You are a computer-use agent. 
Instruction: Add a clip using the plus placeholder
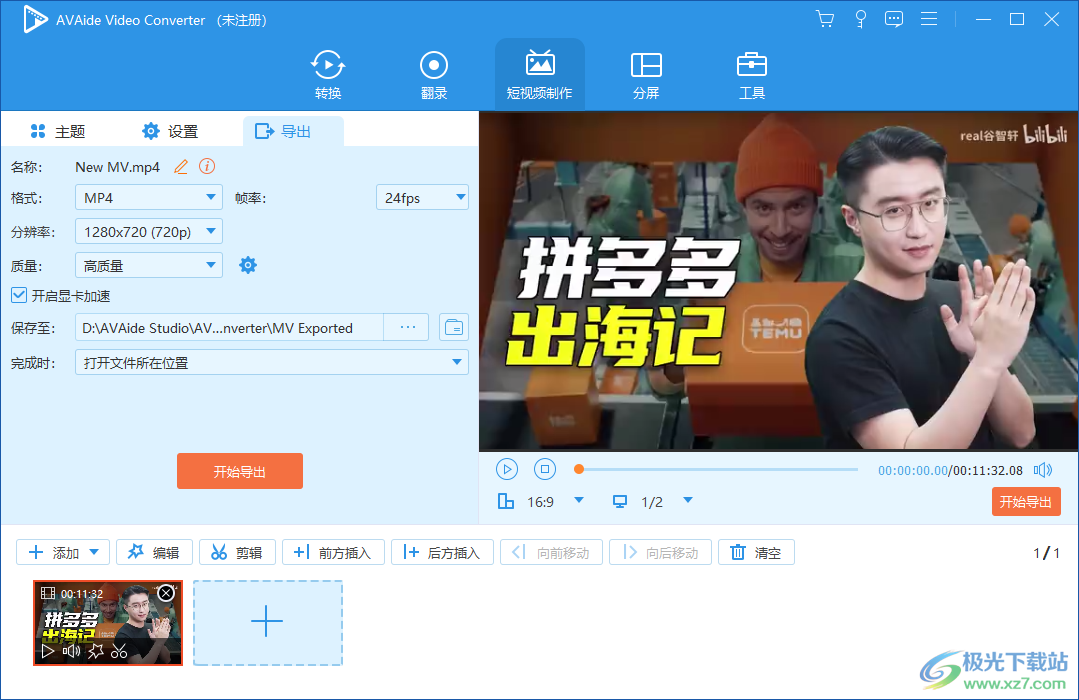pyautogui.click(x=267, y=623)
